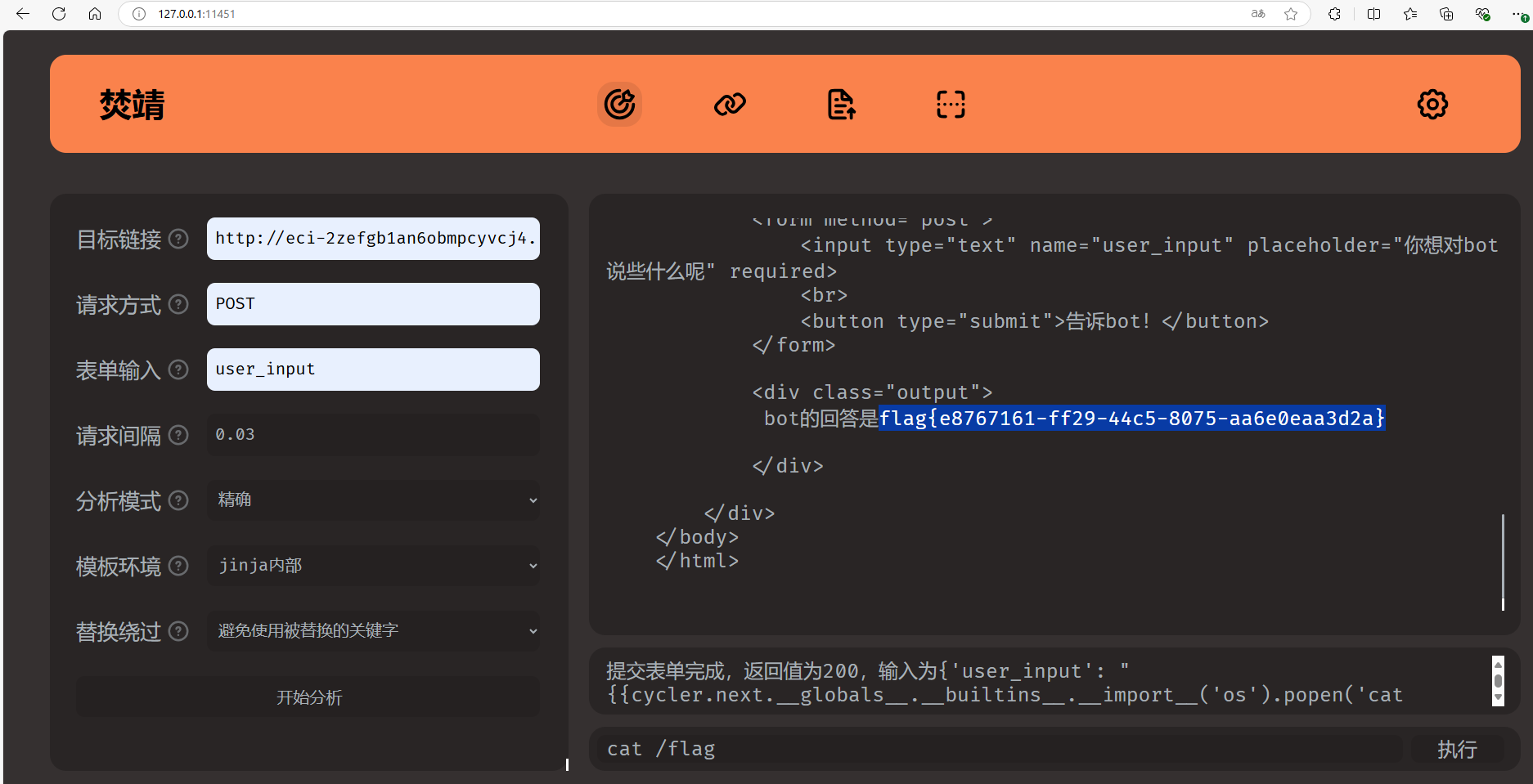Focus the 表单输入 user_input field
Viewport: 1533px width, 784px height.
pyautogui.click(x=373, y=370)
